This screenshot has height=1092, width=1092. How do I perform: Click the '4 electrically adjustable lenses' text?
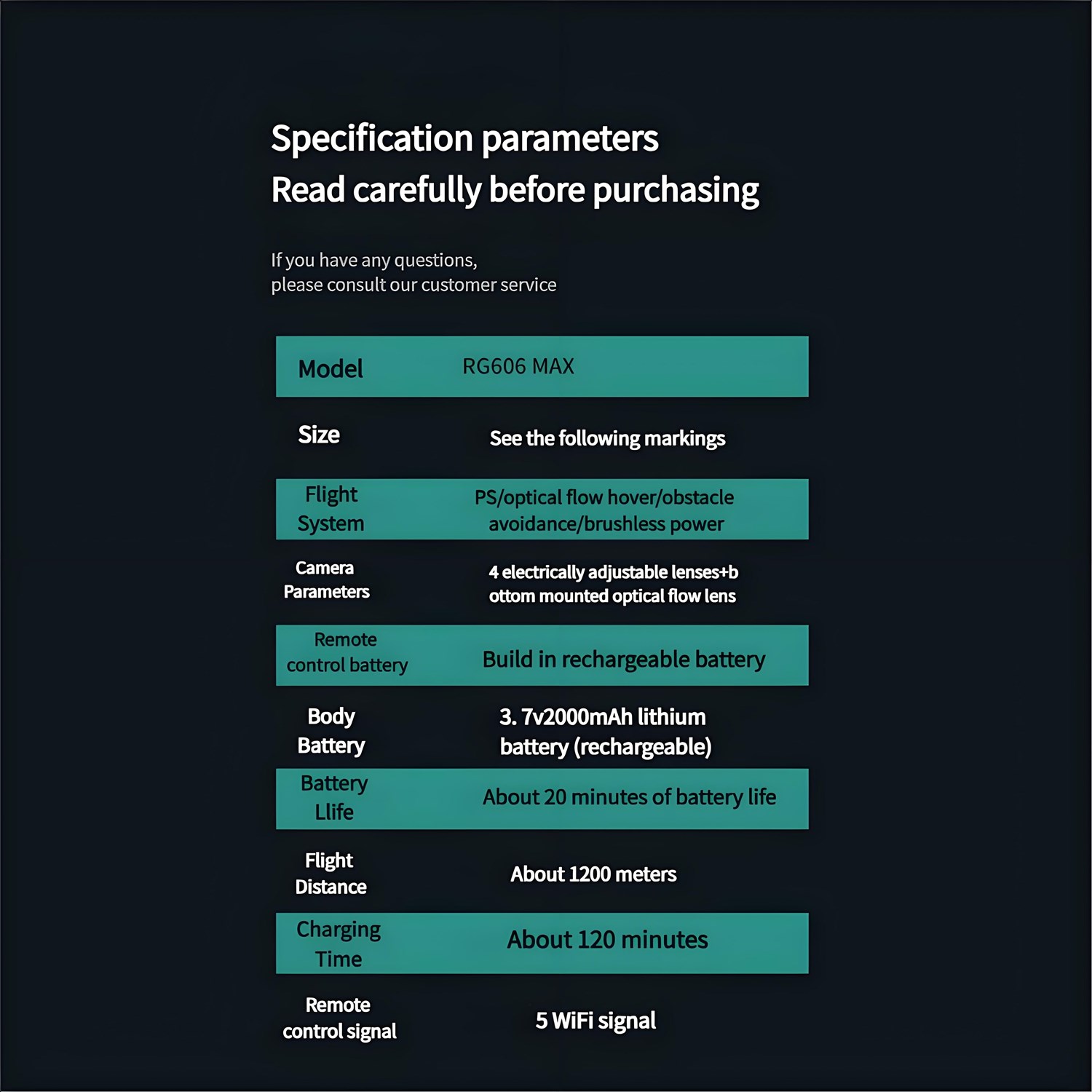pos(613,584)
